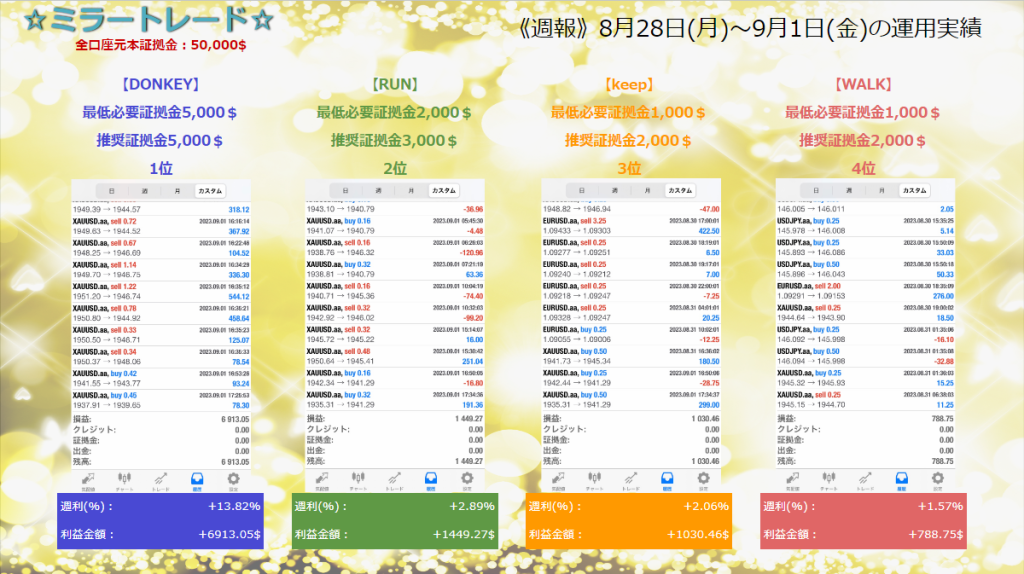Tap the Settings gear in WALK panel
Image resolution: width=1024 pixels, height=574 pixels.
coord(937,479)
